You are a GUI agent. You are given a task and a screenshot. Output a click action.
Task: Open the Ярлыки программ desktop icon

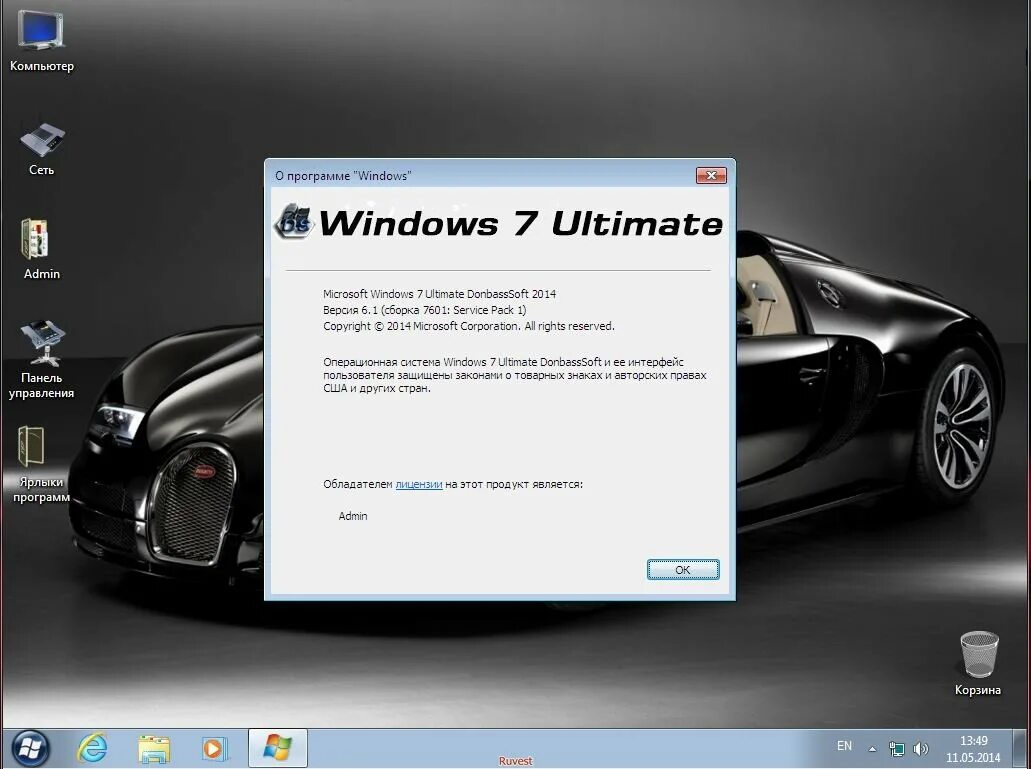click(x=41, y=464)
